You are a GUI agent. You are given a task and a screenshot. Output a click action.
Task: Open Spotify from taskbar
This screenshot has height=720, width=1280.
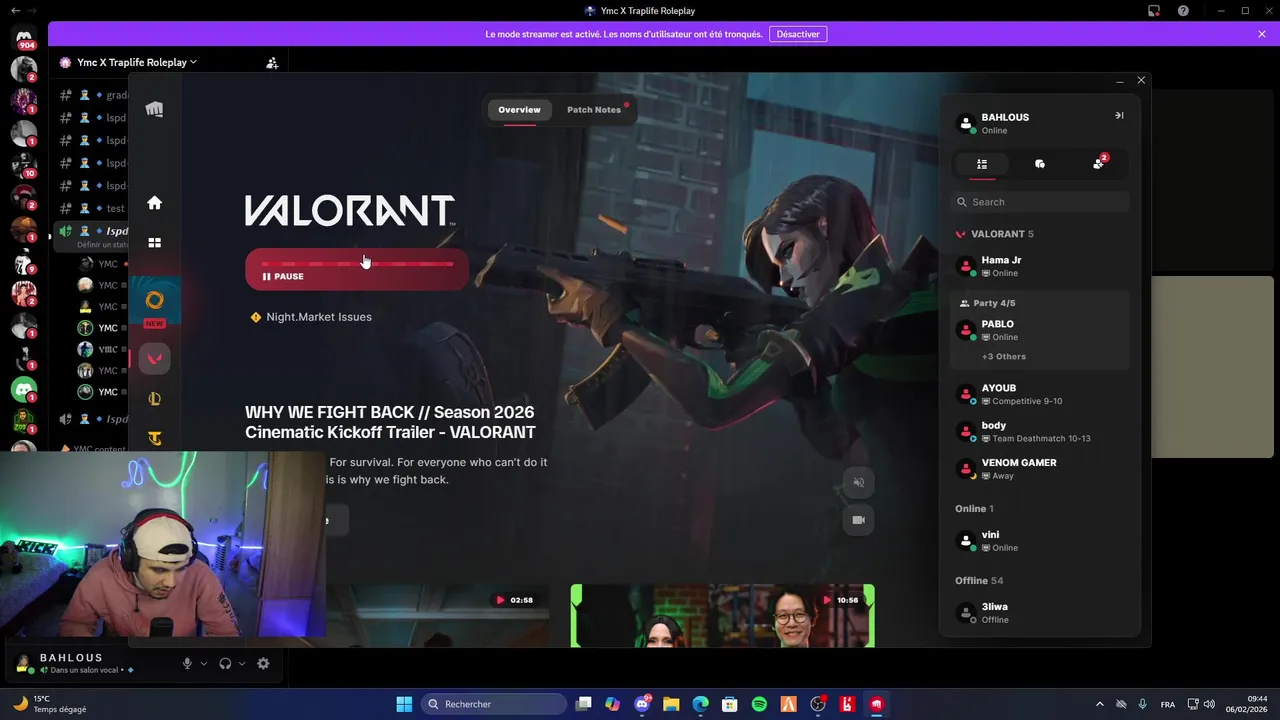point(759,704)
